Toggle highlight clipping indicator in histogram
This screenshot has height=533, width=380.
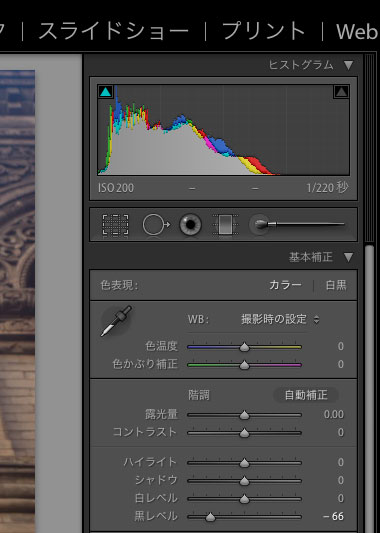[x=341, y=91]
